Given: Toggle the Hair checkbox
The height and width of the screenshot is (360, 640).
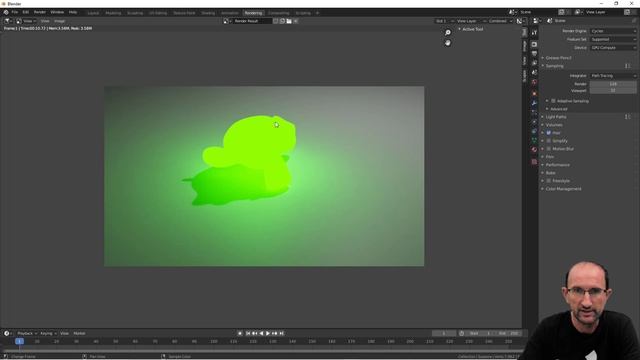Looking at the screenshot, I should (x=549, y=133).
